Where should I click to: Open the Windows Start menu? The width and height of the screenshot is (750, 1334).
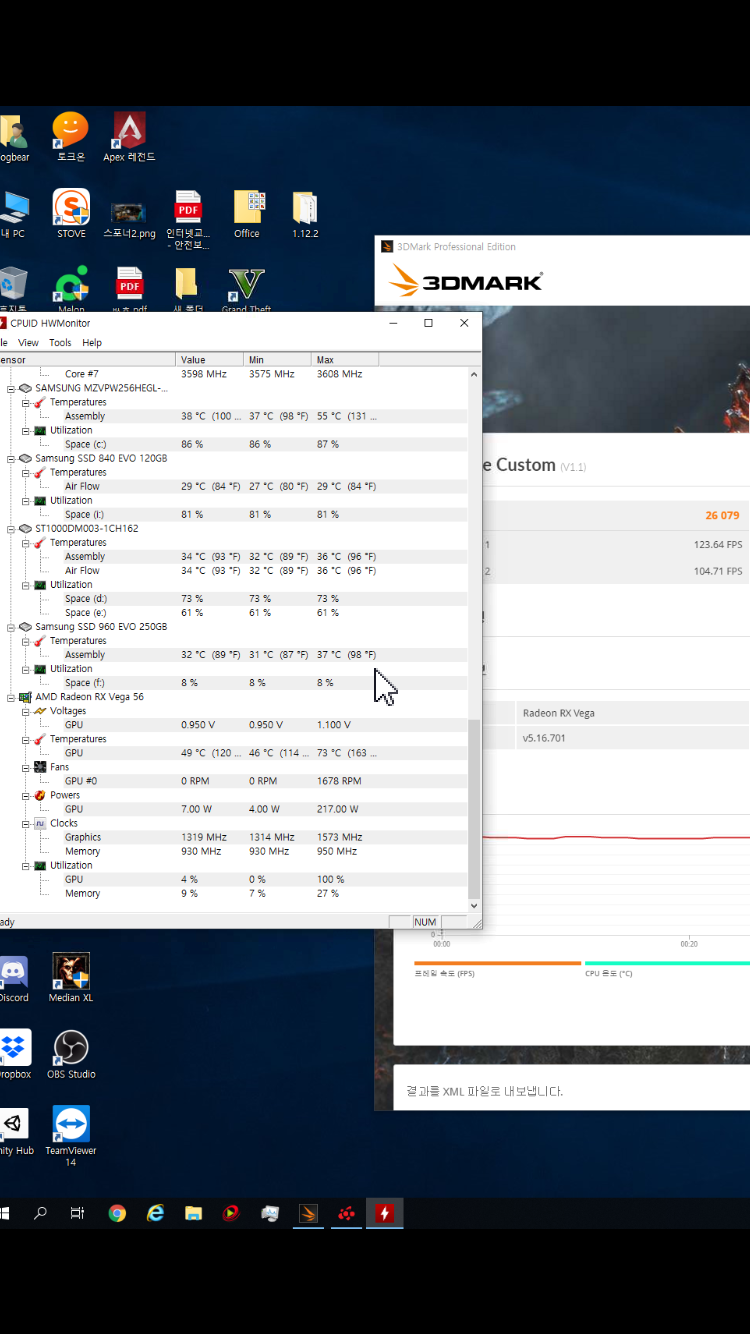pyautogui.click(x=5, y=1213)
